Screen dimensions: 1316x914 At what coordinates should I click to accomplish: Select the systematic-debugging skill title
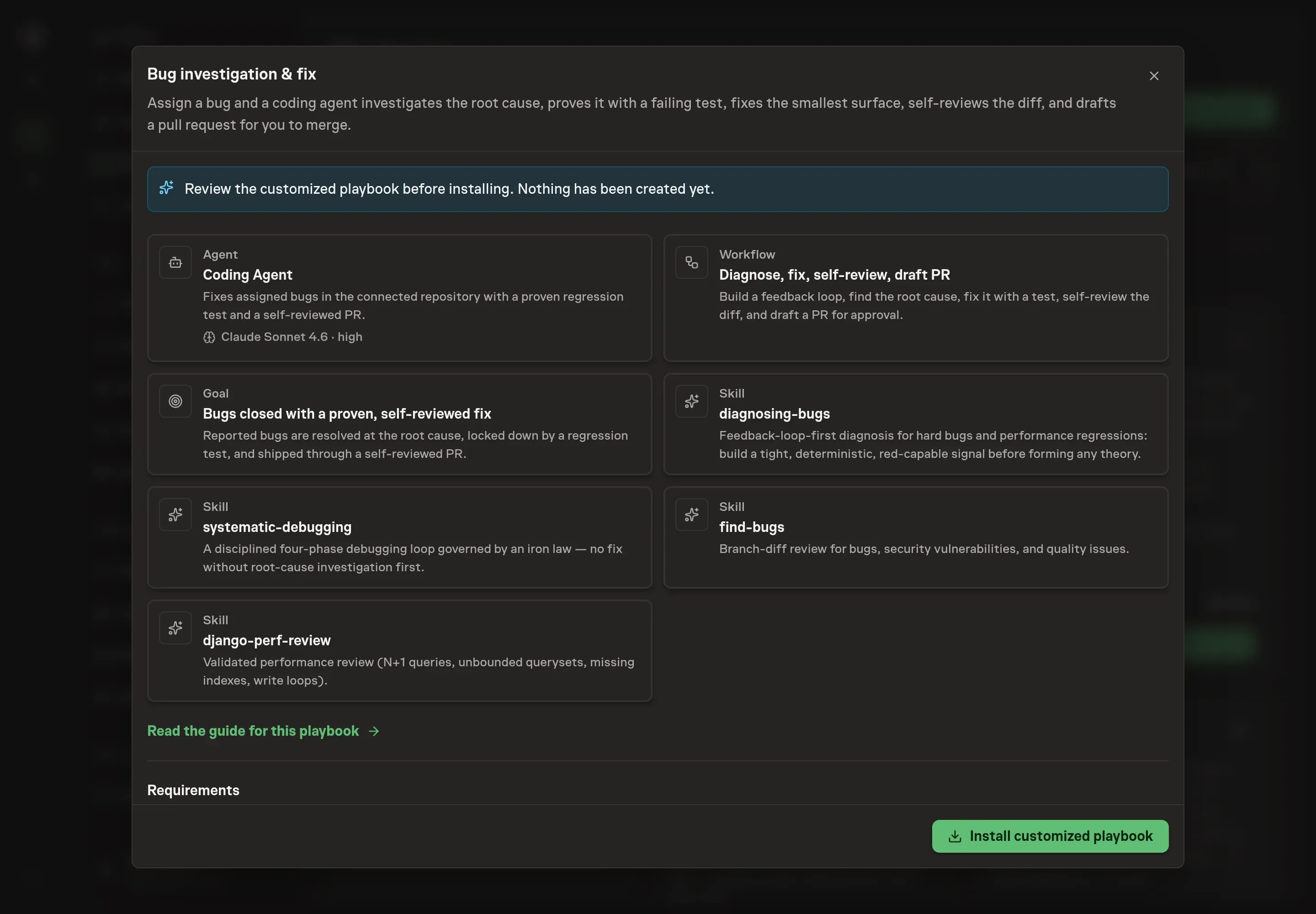[x=277, y=527]
